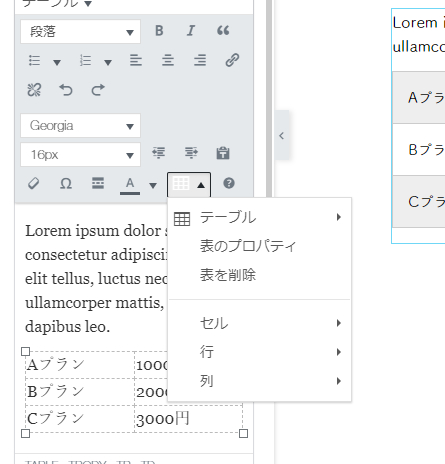The width and height of the screenshot is (445, 464).
Task: Open keyboard shortcuts help icon
Action: coord(229,183)
